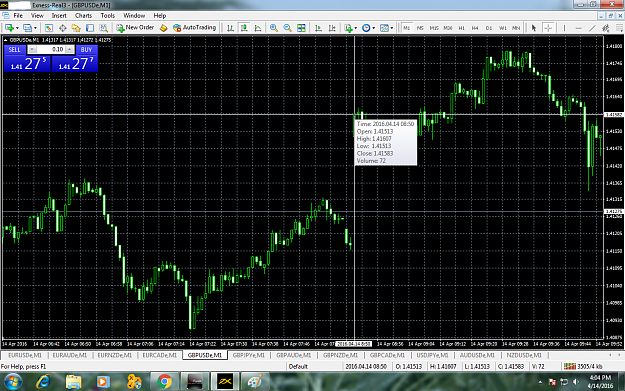The width and height of the screenshot is (625, 391).
Task: Click the BUY button
Action: coord(86,49)
